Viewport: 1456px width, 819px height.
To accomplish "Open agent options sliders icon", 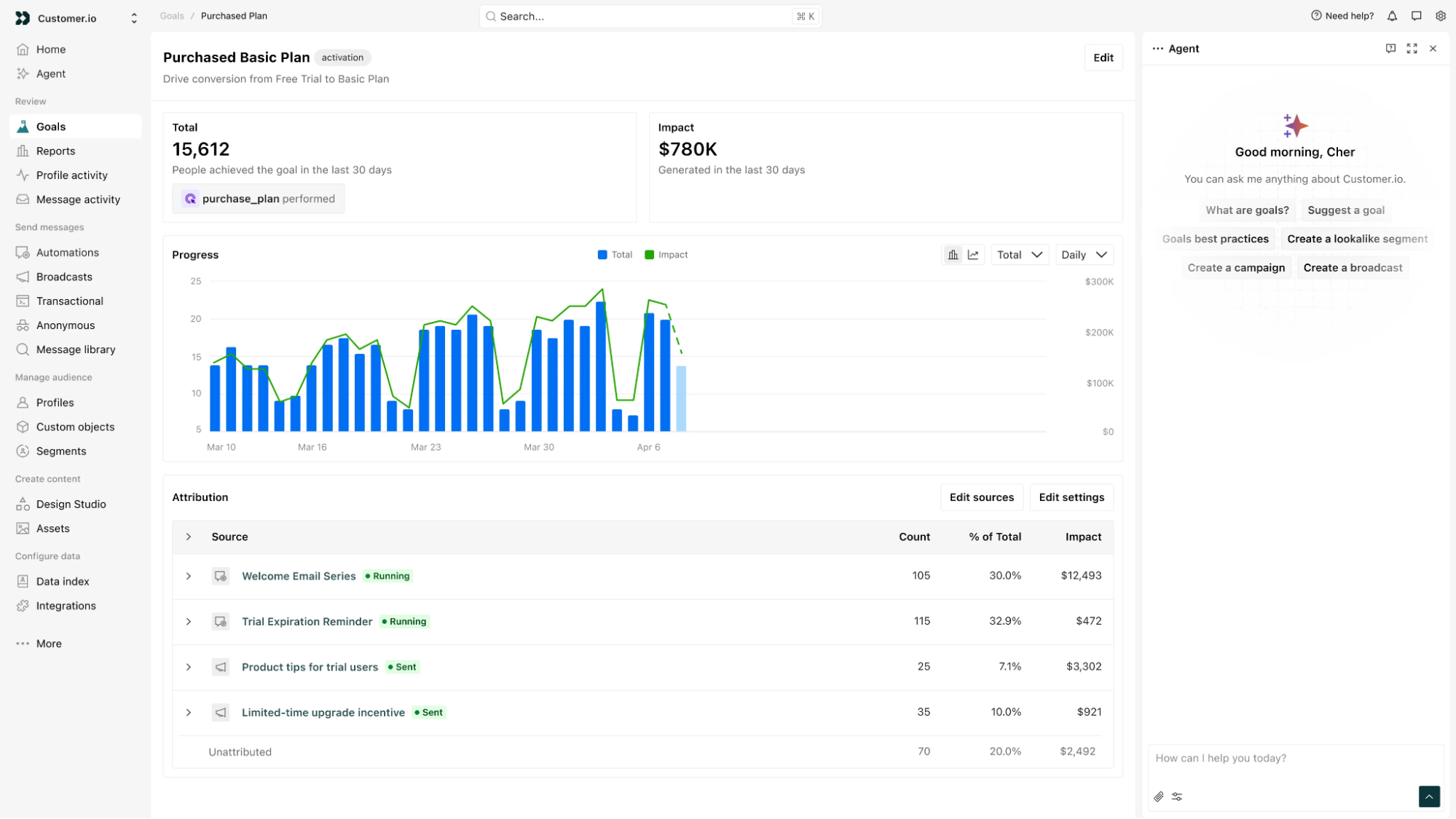I will coord(1177,797).
